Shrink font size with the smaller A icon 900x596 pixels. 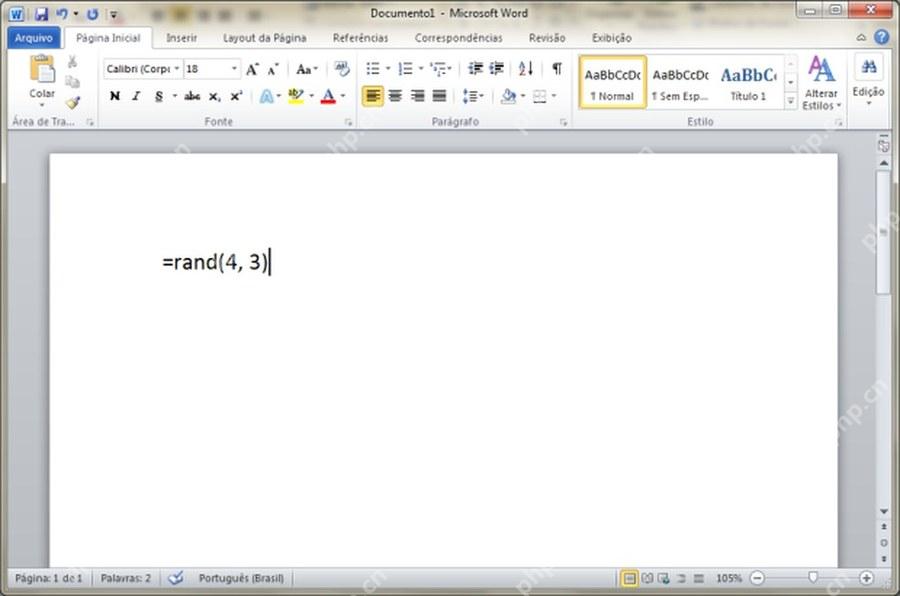[x=273, y=69]
